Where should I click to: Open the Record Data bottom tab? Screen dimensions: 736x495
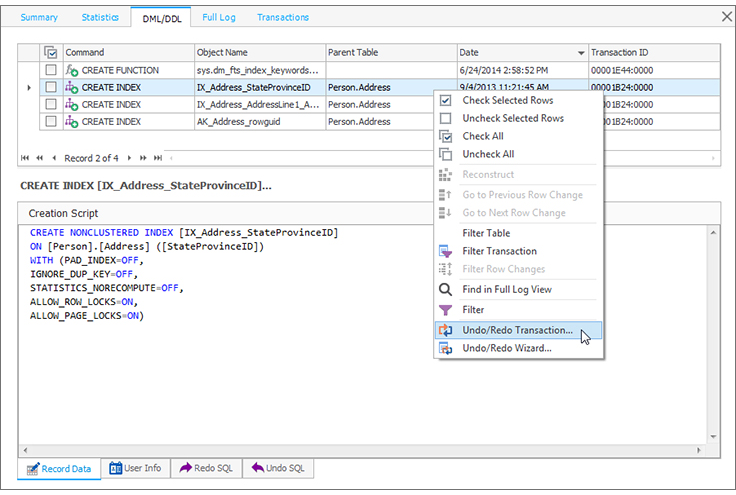pyautogui.click(x=59, y=469)
